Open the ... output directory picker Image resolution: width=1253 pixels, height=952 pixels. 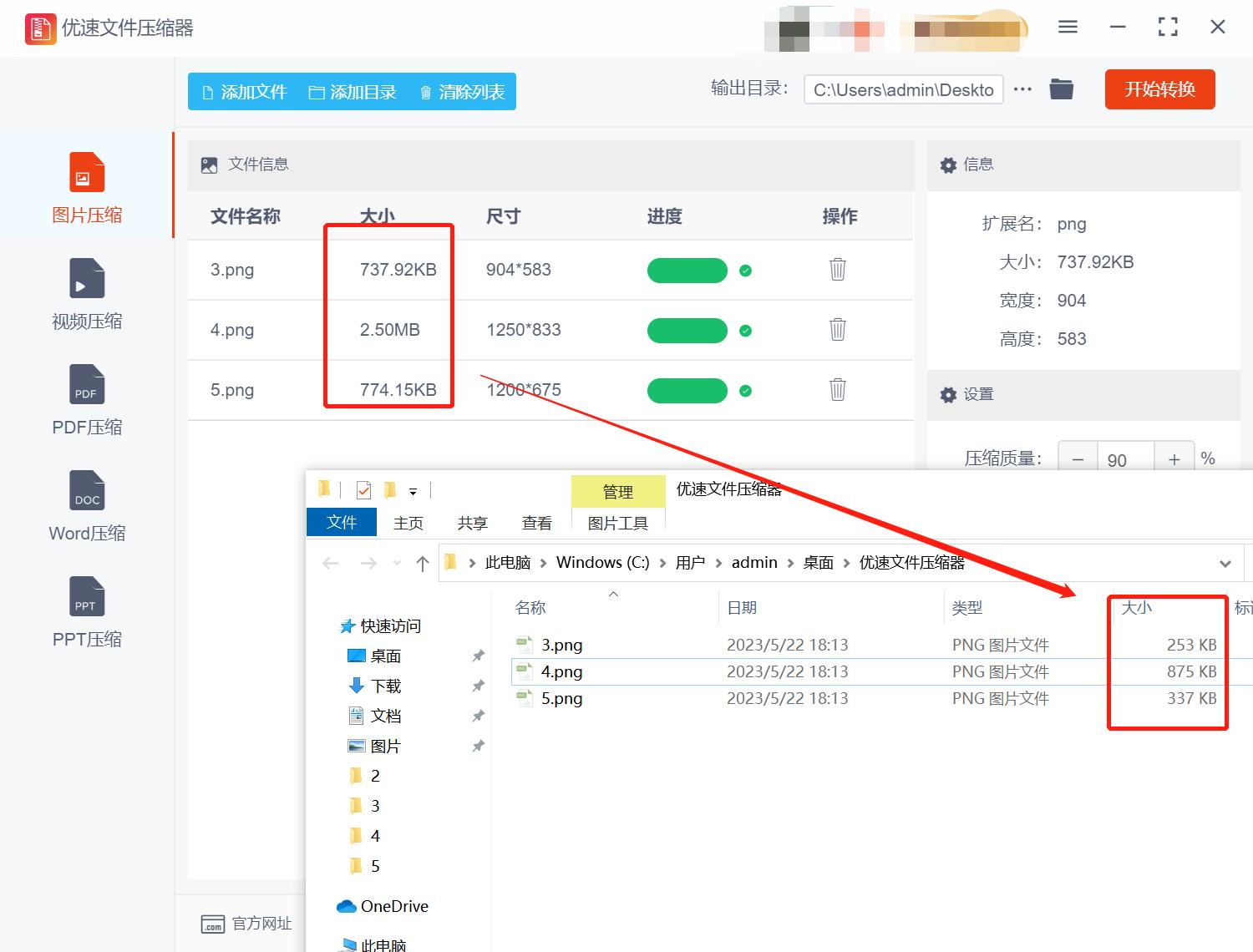[x=1022, y=89]
